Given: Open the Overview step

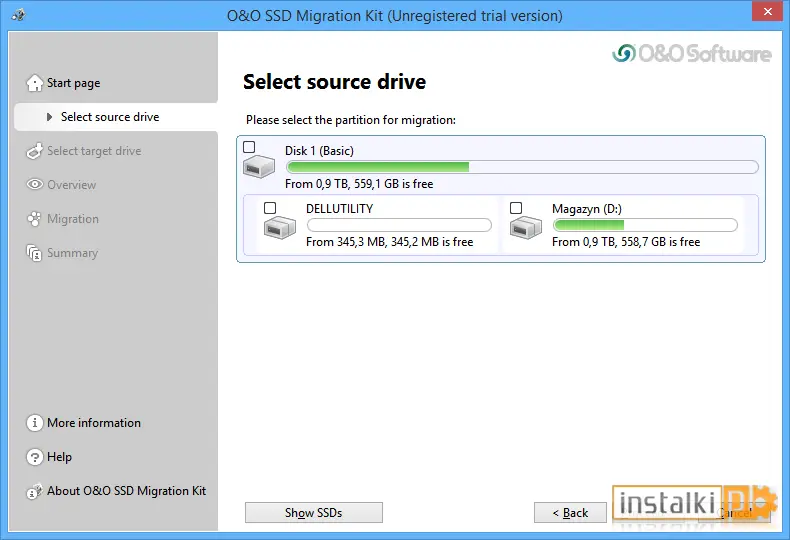Looking at the screenshot, I should (x=61, y=184).
